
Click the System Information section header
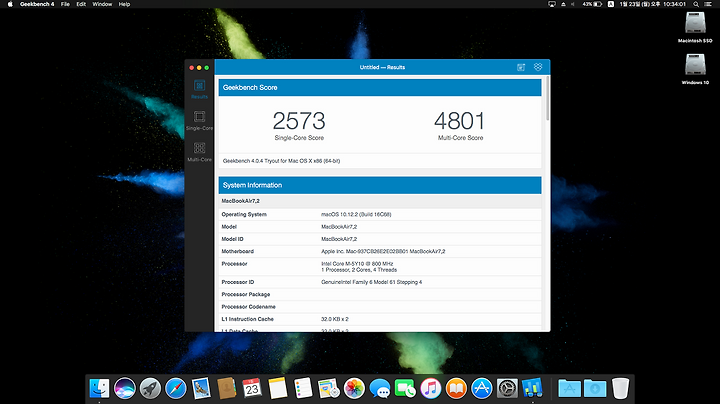point(380,185)
